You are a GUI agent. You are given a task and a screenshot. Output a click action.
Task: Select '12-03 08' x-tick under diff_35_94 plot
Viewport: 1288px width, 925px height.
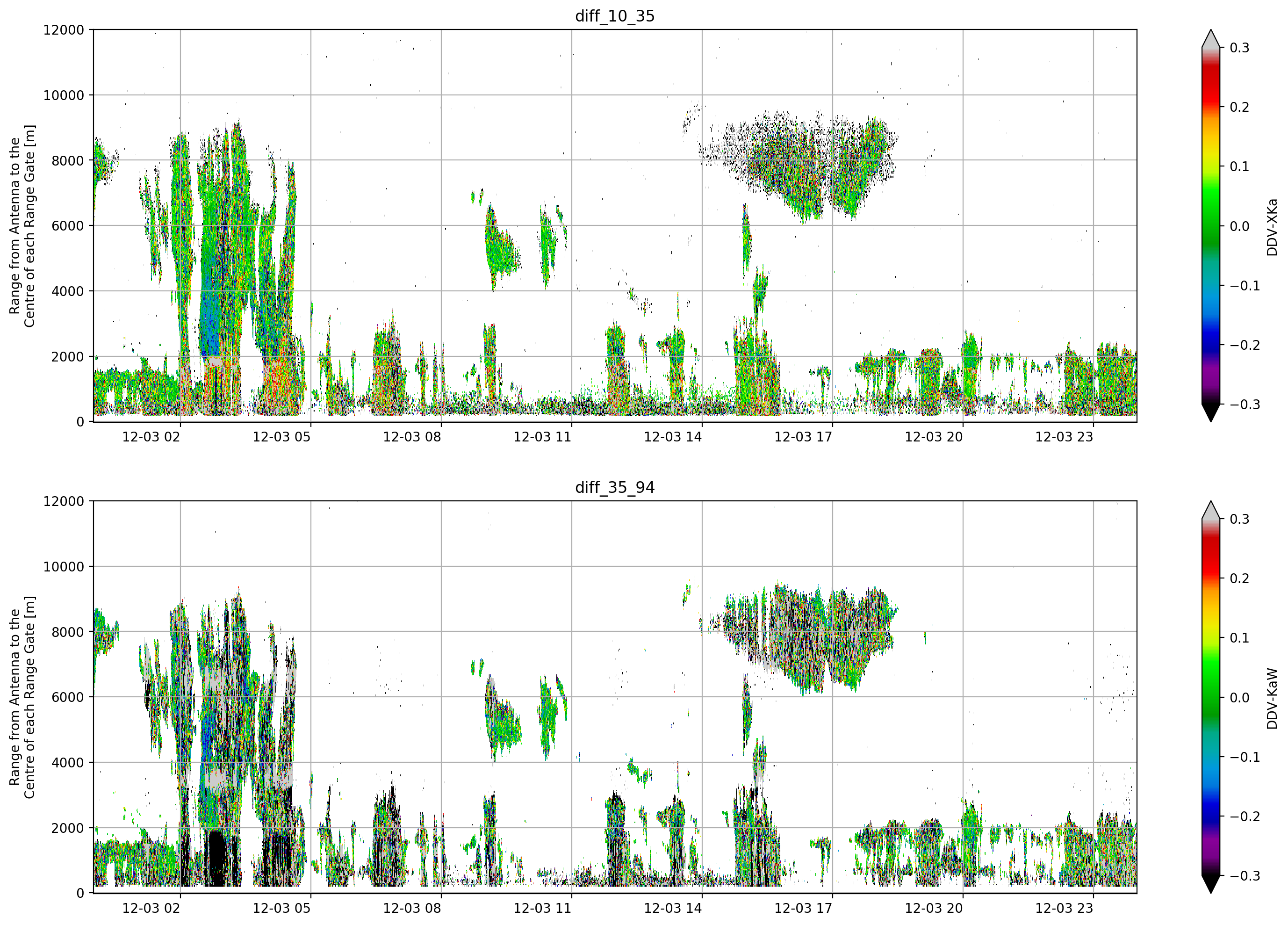tap(412, 909)
